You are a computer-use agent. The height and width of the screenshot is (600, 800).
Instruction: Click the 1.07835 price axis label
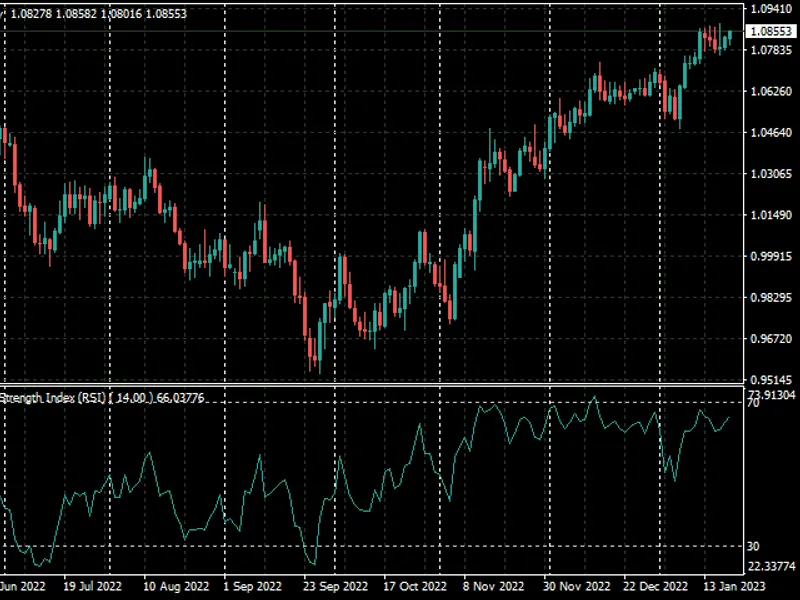coord(771,50)
